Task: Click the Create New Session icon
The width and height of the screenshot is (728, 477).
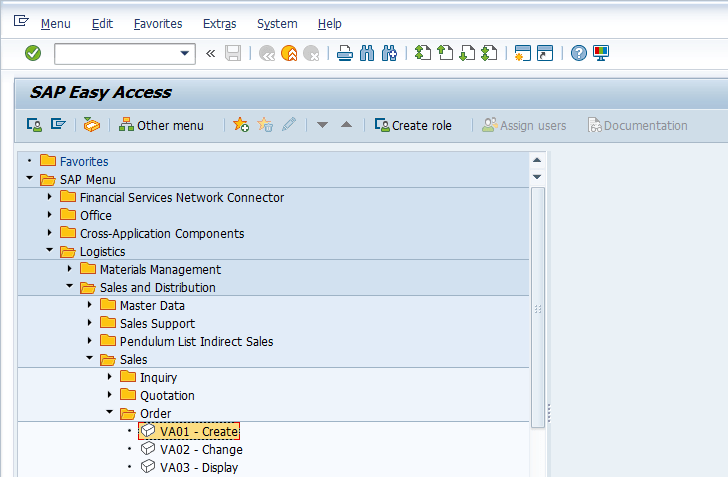Action: click(522, 54)
